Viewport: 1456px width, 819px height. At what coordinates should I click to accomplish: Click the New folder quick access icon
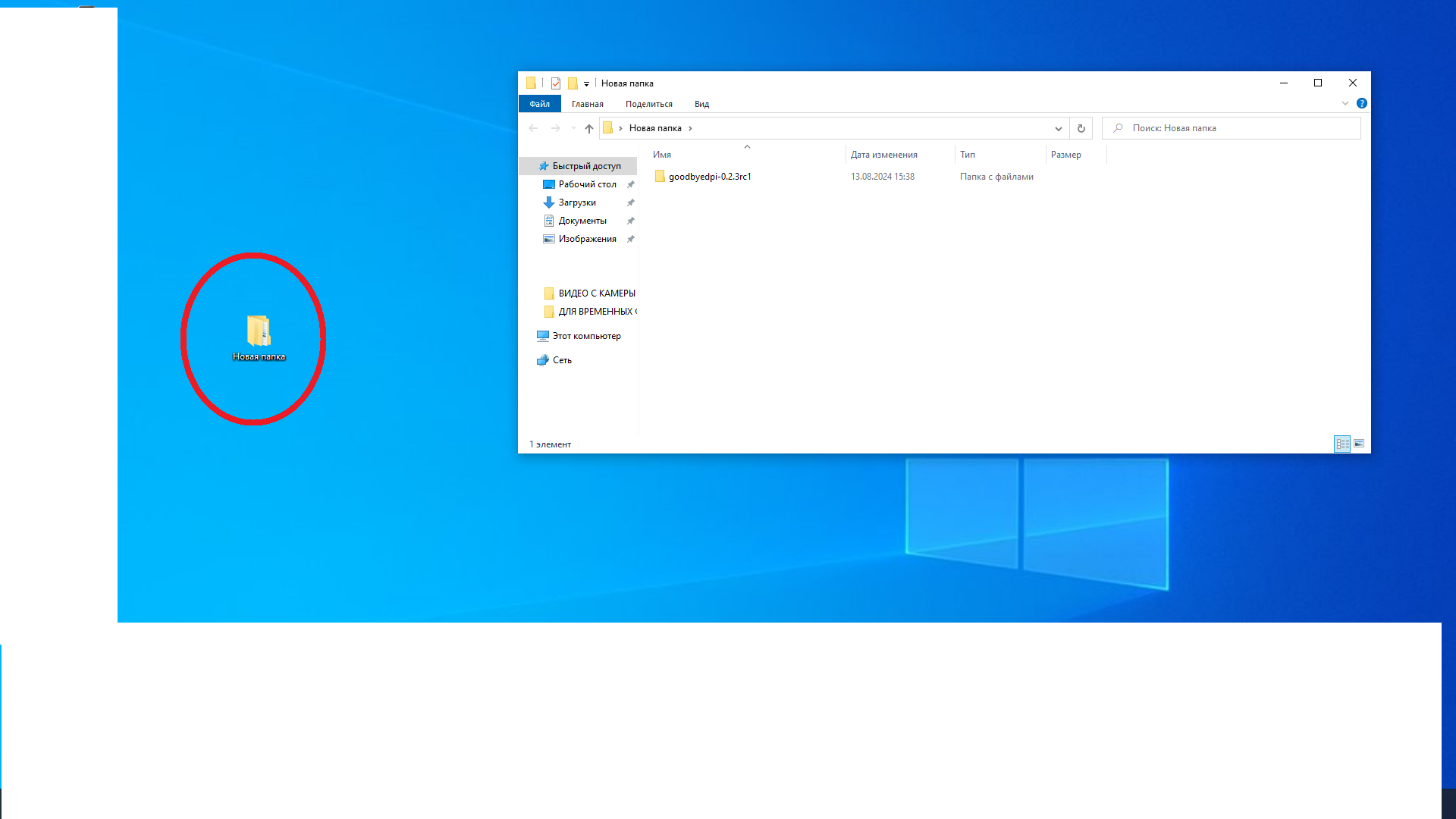pyautogui.click(x=573, y=83)
